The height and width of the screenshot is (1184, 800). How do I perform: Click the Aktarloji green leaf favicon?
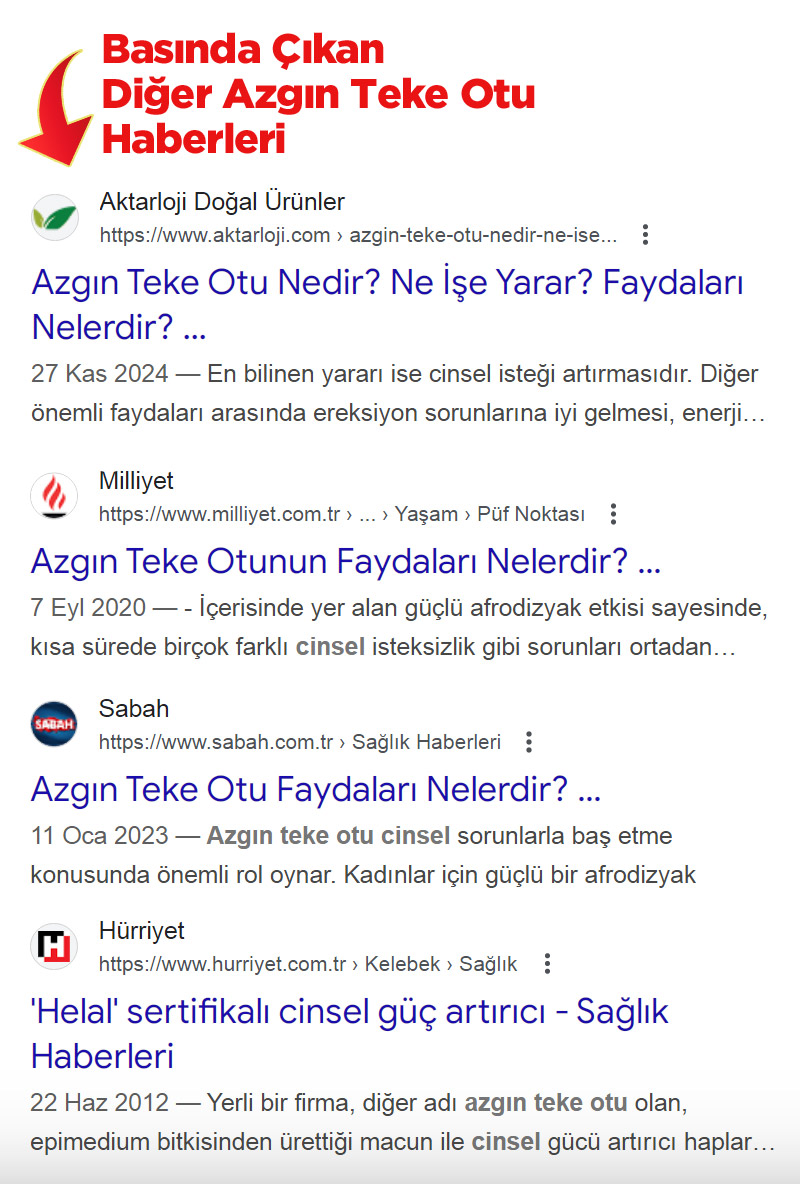54,218
